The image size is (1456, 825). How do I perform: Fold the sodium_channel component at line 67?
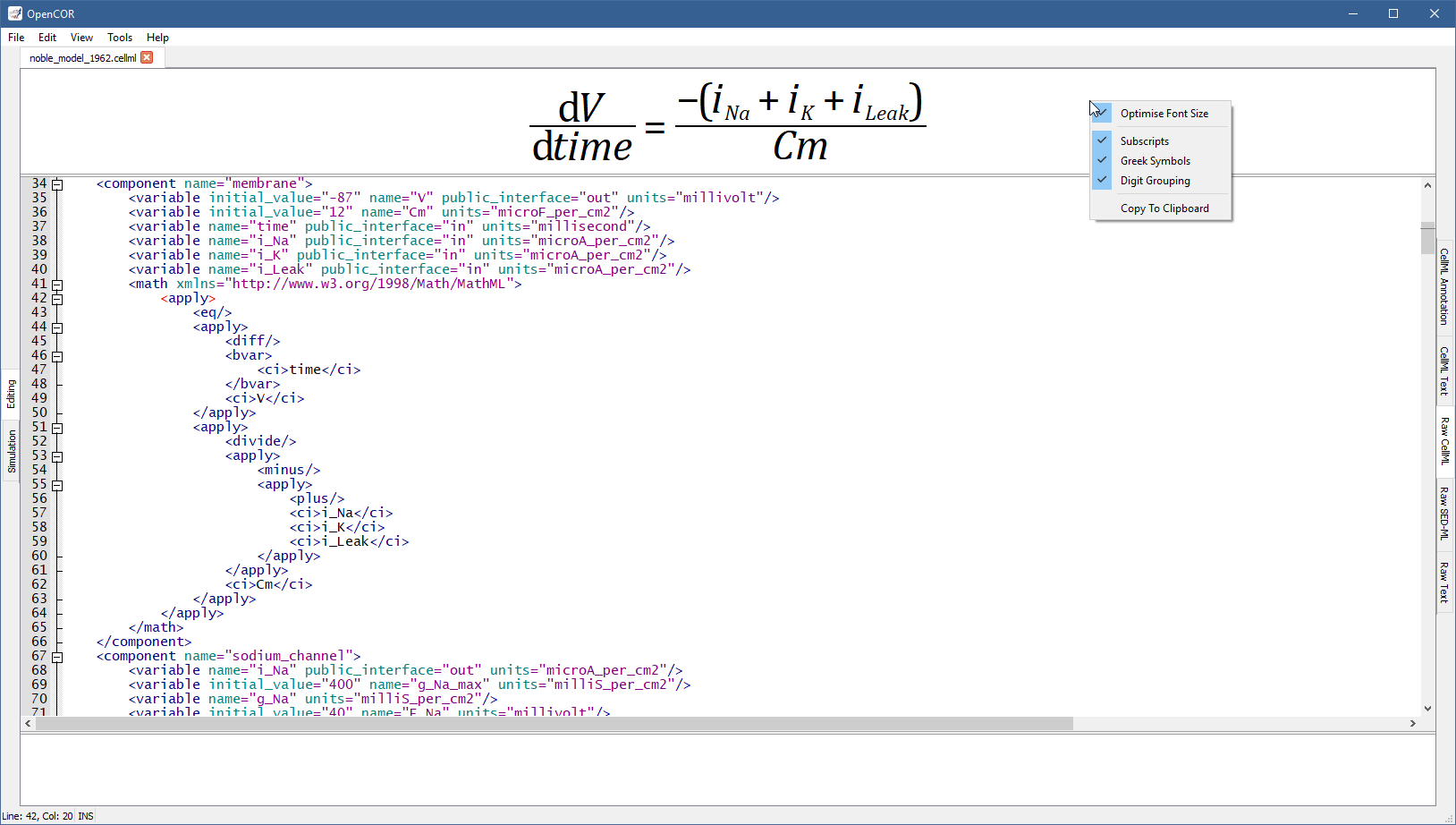(x=57, y=657)
